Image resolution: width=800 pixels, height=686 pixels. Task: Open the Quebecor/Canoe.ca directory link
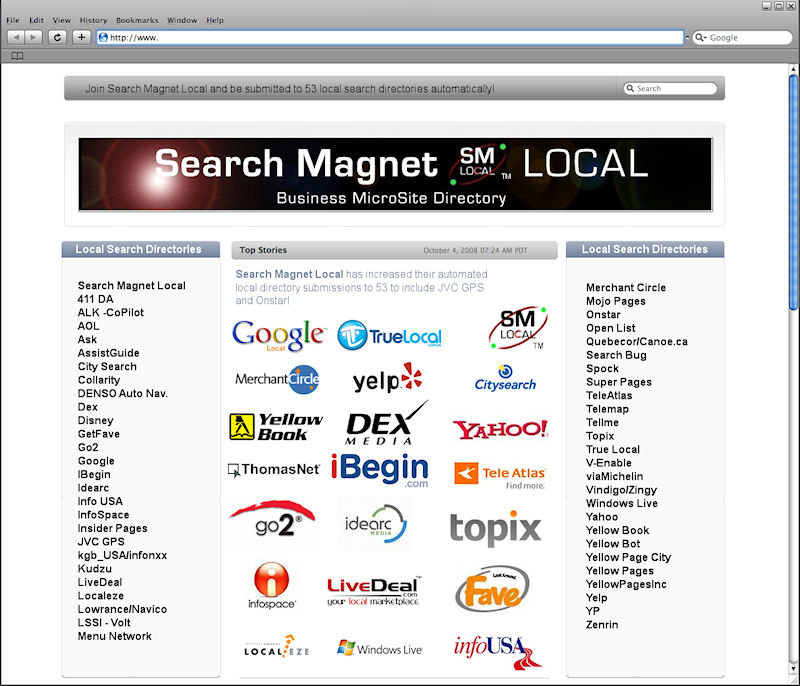(637, 342)
